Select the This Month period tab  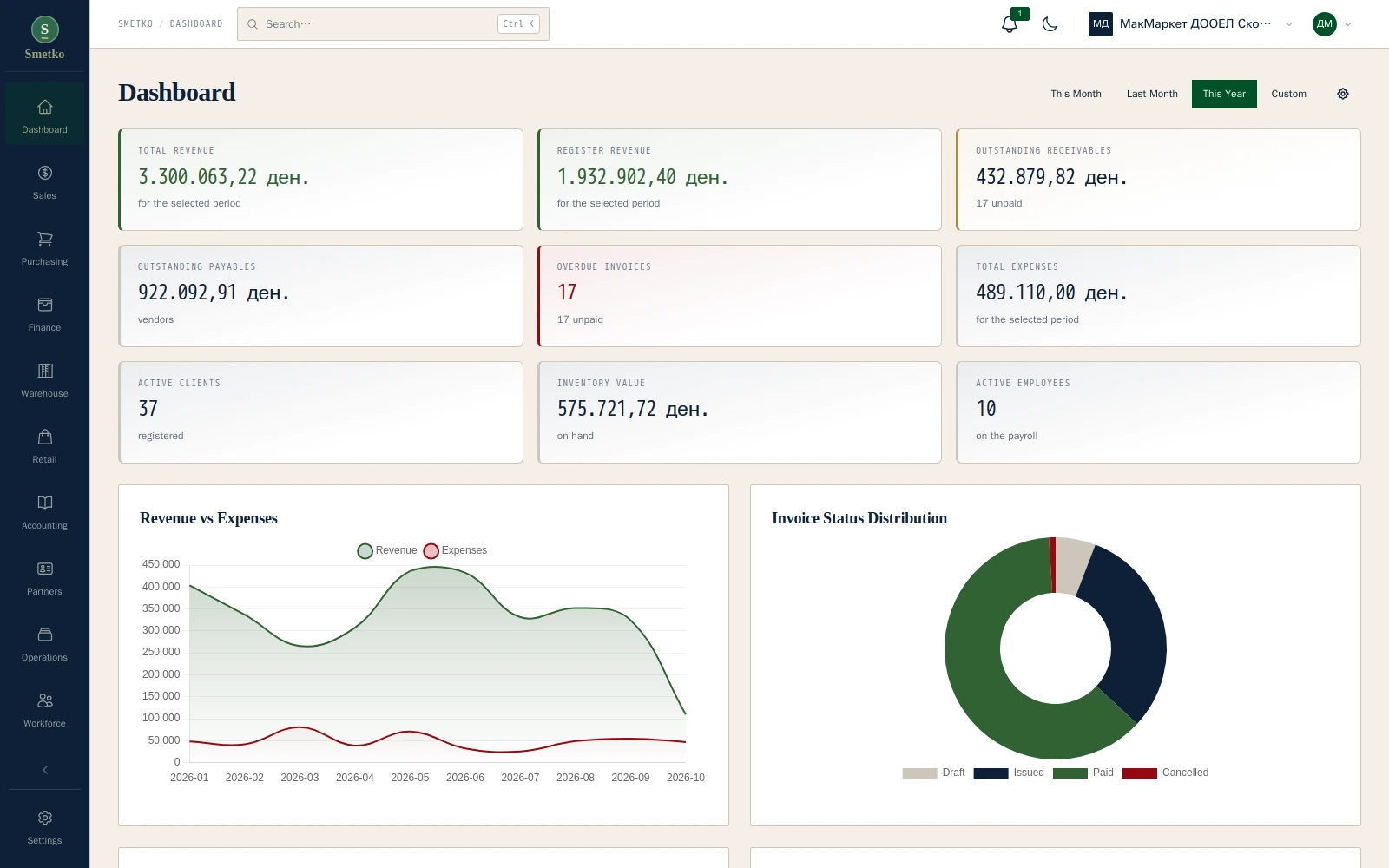coord(1076,94)
